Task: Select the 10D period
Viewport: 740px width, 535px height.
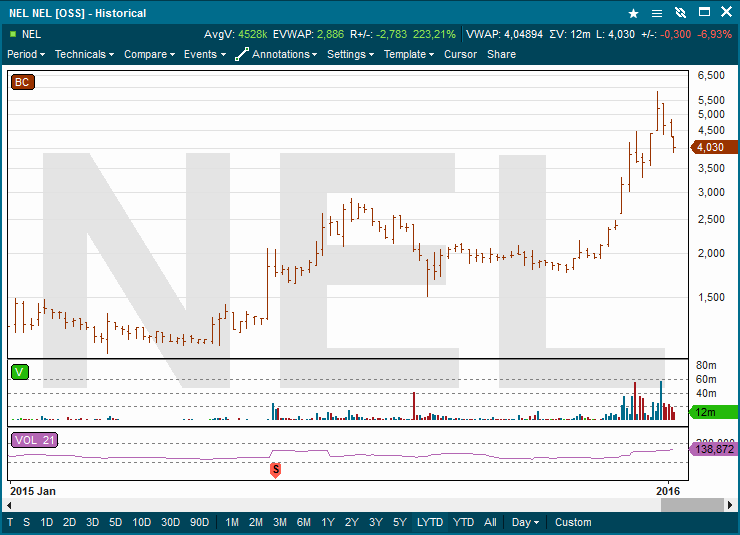Action: click(x=142, y=522)
